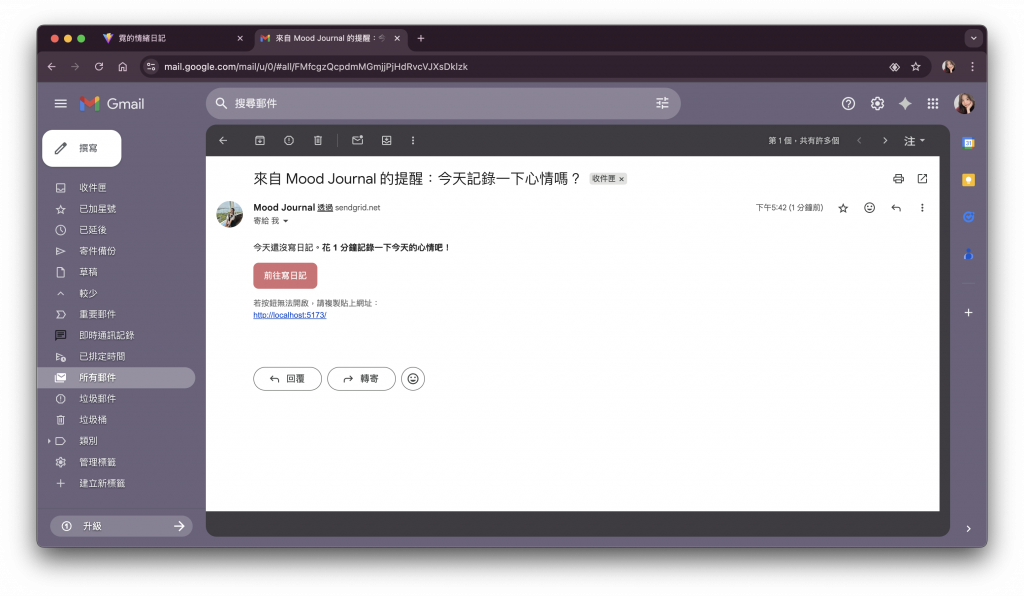The height and width of the screenshot is (596, 1024).
Task: Report email as spam
Action: pyautogui.click(x=289, y=140)
